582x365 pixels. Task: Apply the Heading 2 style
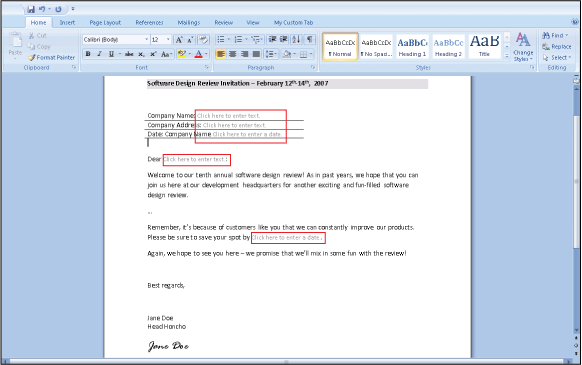tap(448, 46)
